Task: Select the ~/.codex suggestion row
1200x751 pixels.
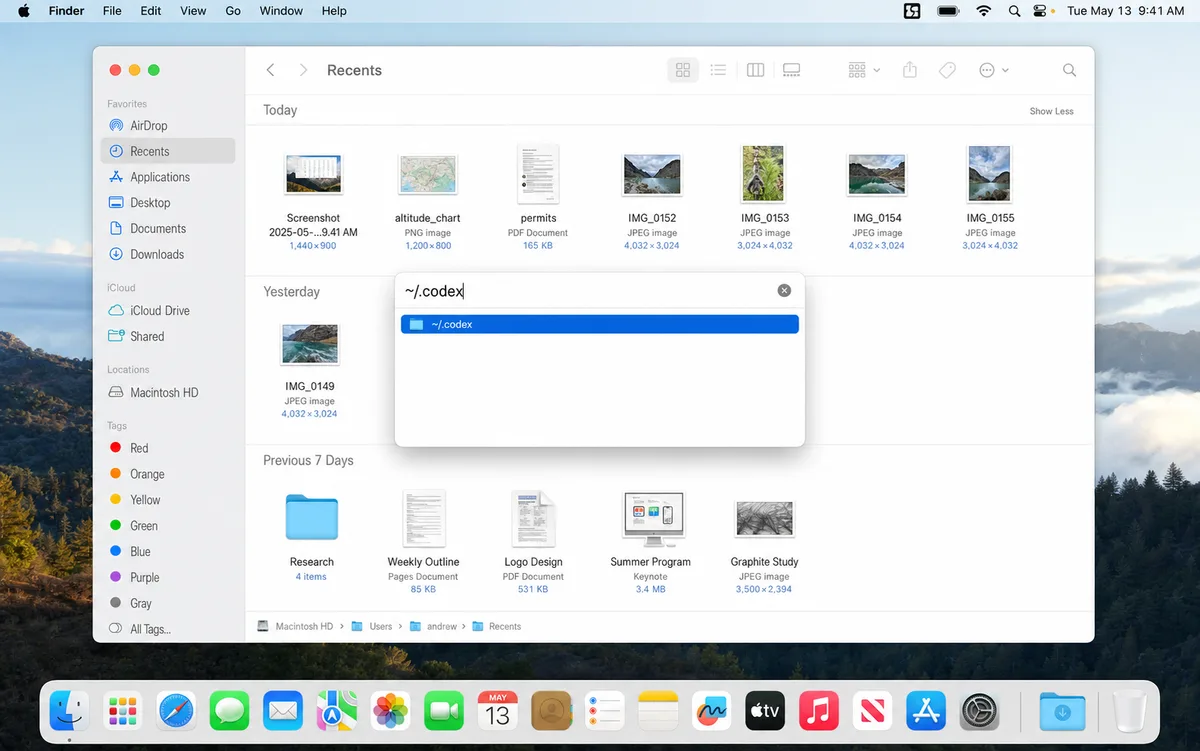Action: 599,324
